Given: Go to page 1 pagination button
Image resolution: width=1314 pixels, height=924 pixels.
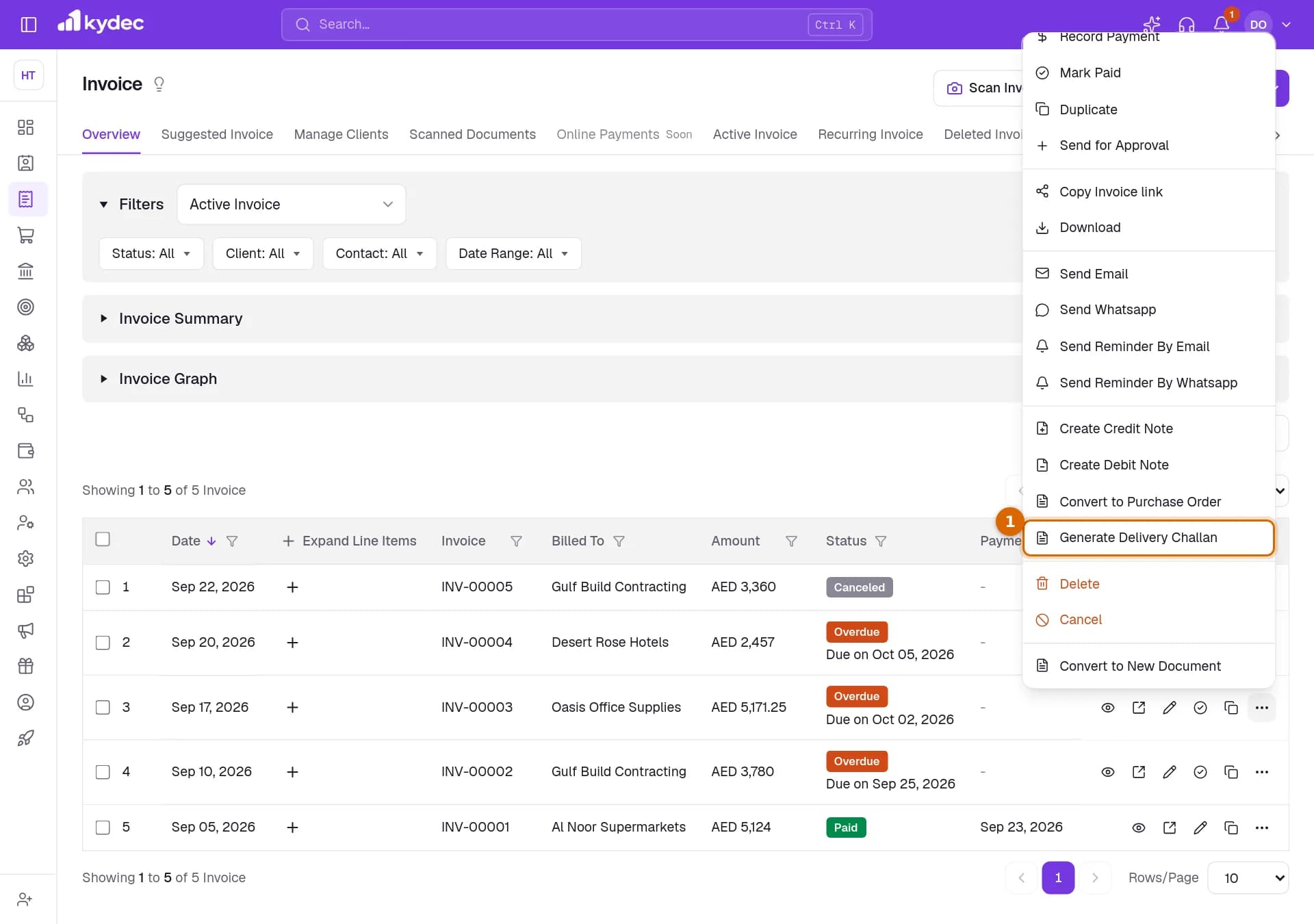Looking at the screenshot, I should point(1058,878).
